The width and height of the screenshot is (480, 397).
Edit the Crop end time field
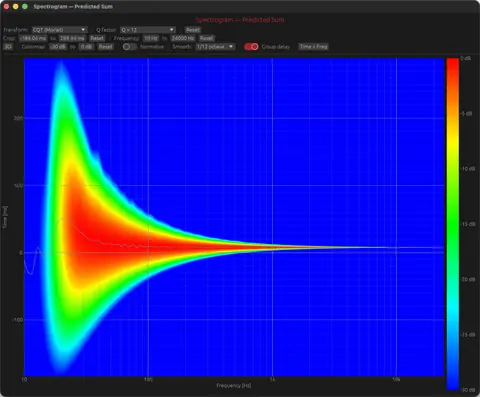pos(72,38)
